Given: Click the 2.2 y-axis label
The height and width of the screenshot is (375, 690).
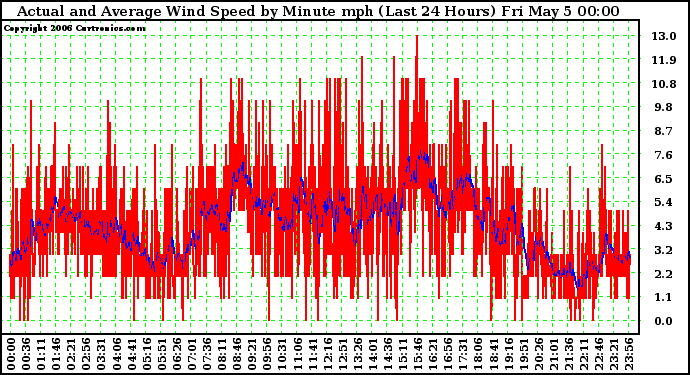Looking at the screenshot, I should coord(664,274).
